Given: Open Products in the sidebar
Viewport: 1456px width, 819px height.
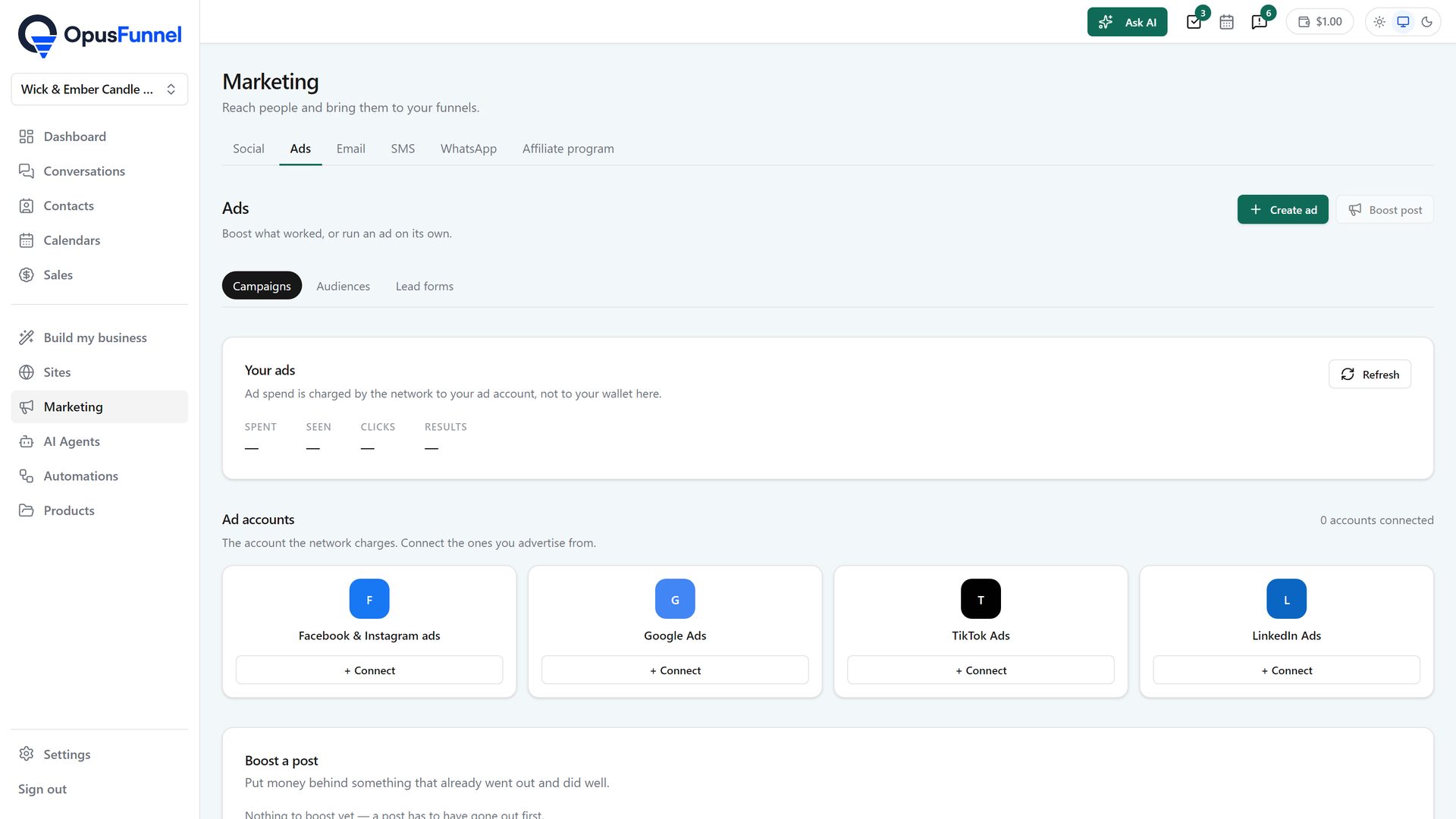Looking at the screenshot, I should click(99, 511).
